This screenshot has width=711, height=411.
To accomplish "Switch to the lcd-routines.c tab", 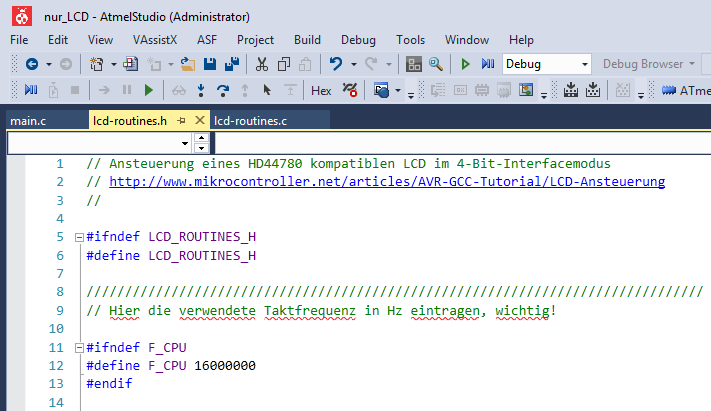I will pyautogui.click(x=250, y=120).
